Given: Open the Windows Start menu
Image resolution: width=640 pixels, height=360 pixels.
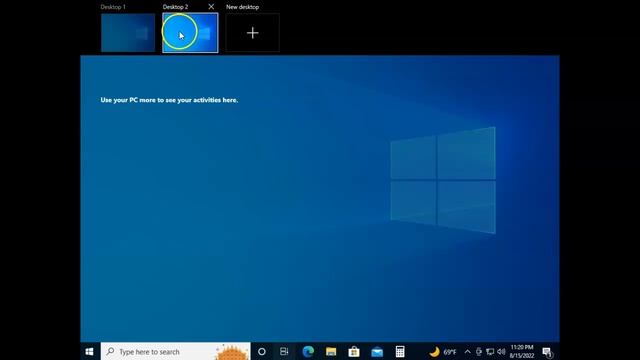Looking at the screenshot, I should tap(90, 351).
